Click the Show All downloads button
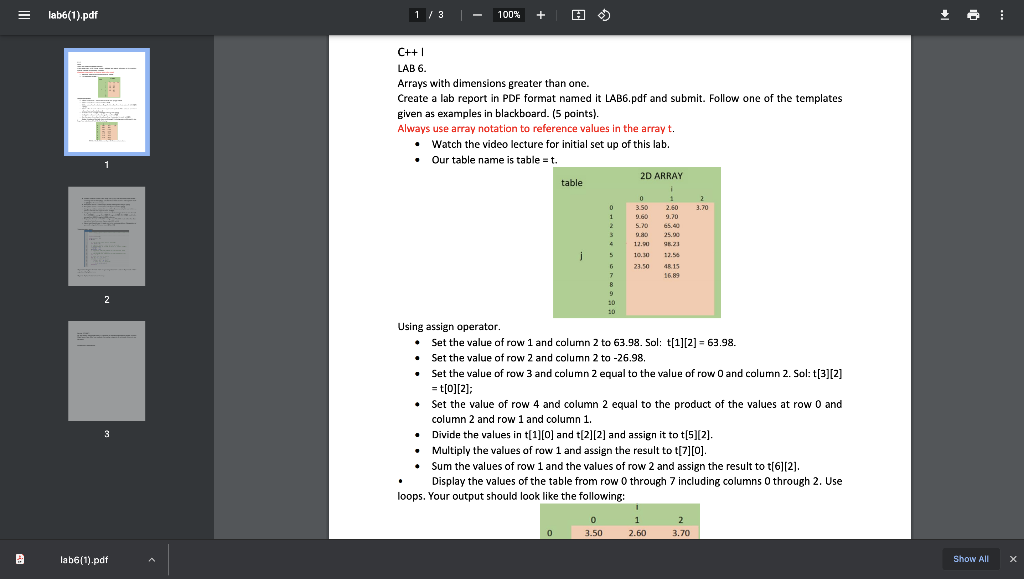Image resolution: width=1024 pixels, height=579 pixels. click(970, 559)
